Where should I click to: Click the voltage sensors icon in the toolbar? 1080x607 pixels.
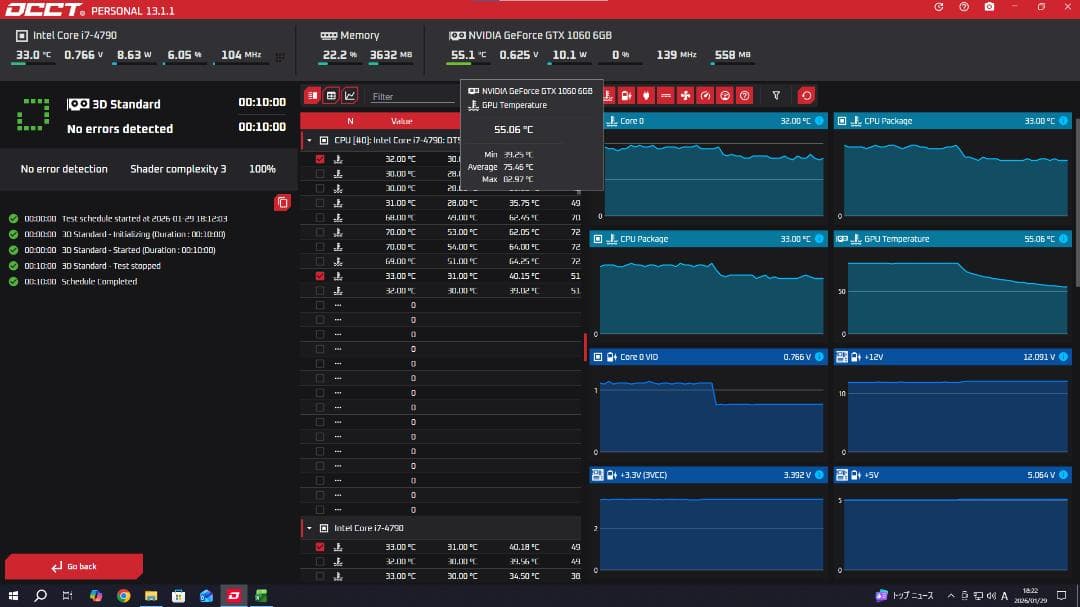pos(627,95)
